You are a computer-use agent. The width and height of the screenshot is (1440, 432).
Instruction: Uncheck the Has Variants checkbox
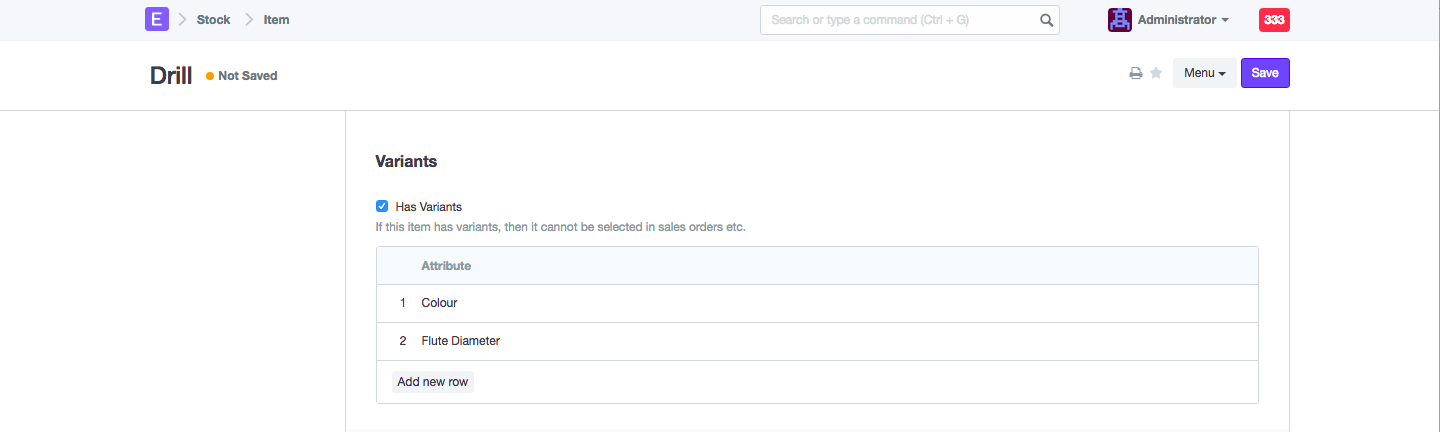[x=382, y=207]
